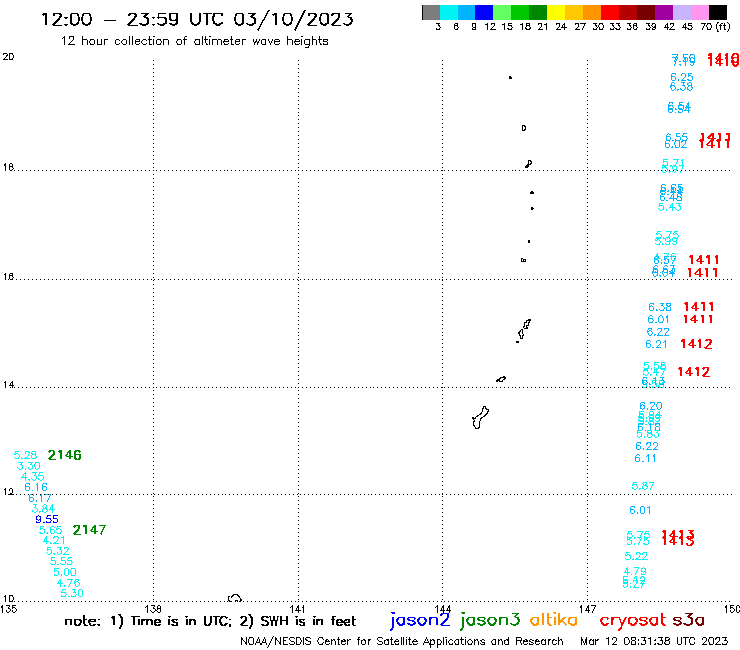Click the cyan swatch in the wave height legend

tap(449, 12)
